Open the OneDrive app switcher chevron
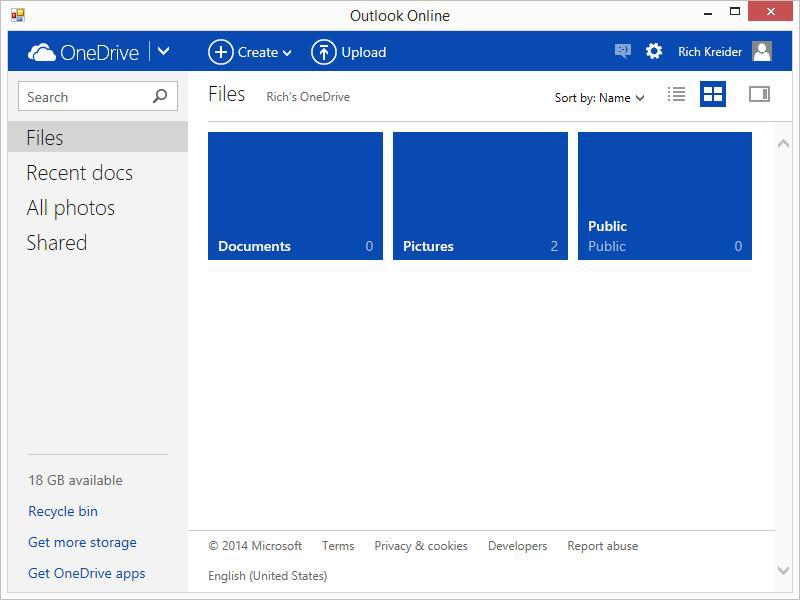This screenshot has width=800, height=600. coord(163,51)
